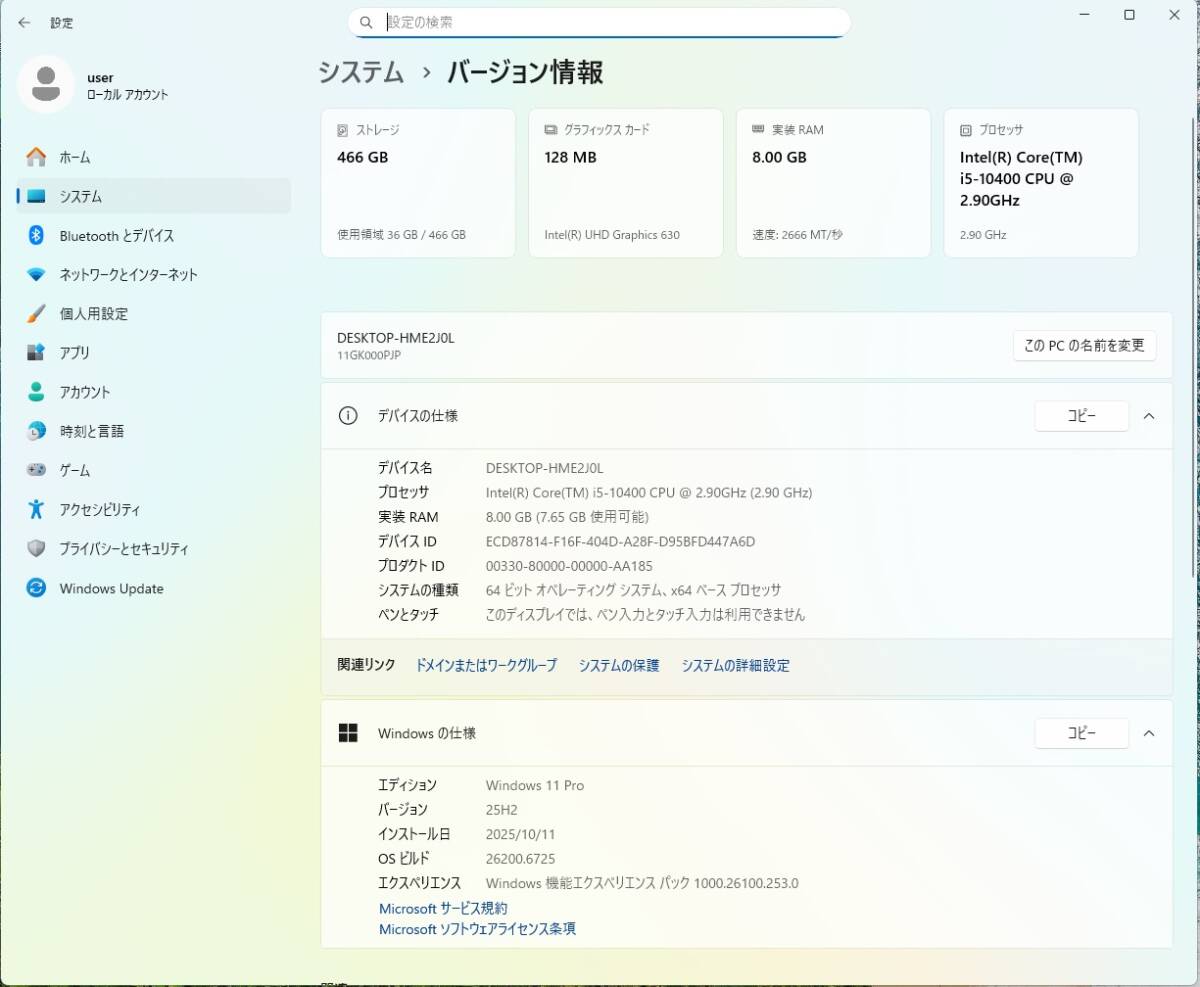Open Bluetooth とデバイス settings
The image size is (1200, 987).
[x=116, y=236]
